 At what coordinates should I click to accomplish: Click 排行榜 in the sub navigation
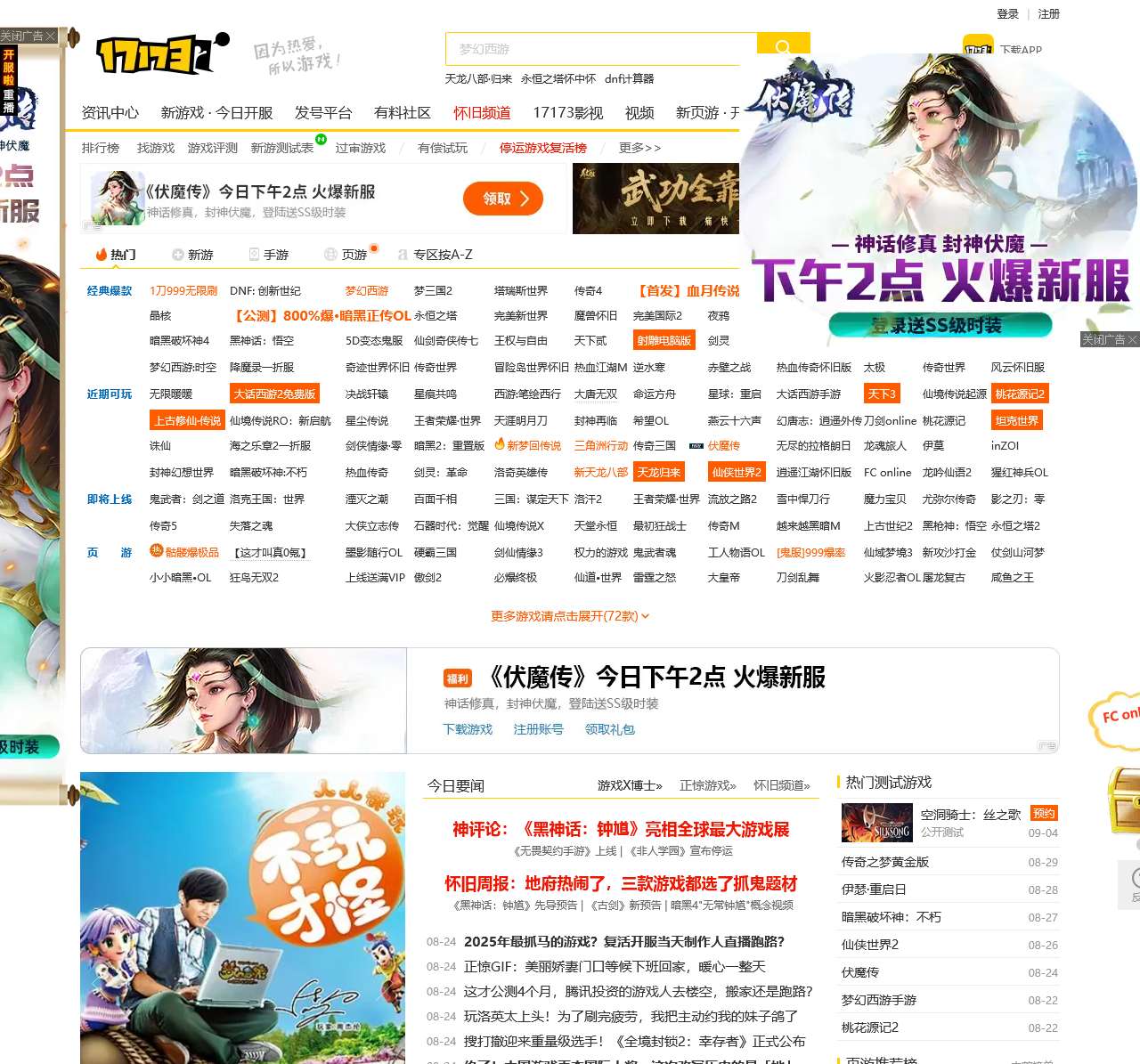101,148
